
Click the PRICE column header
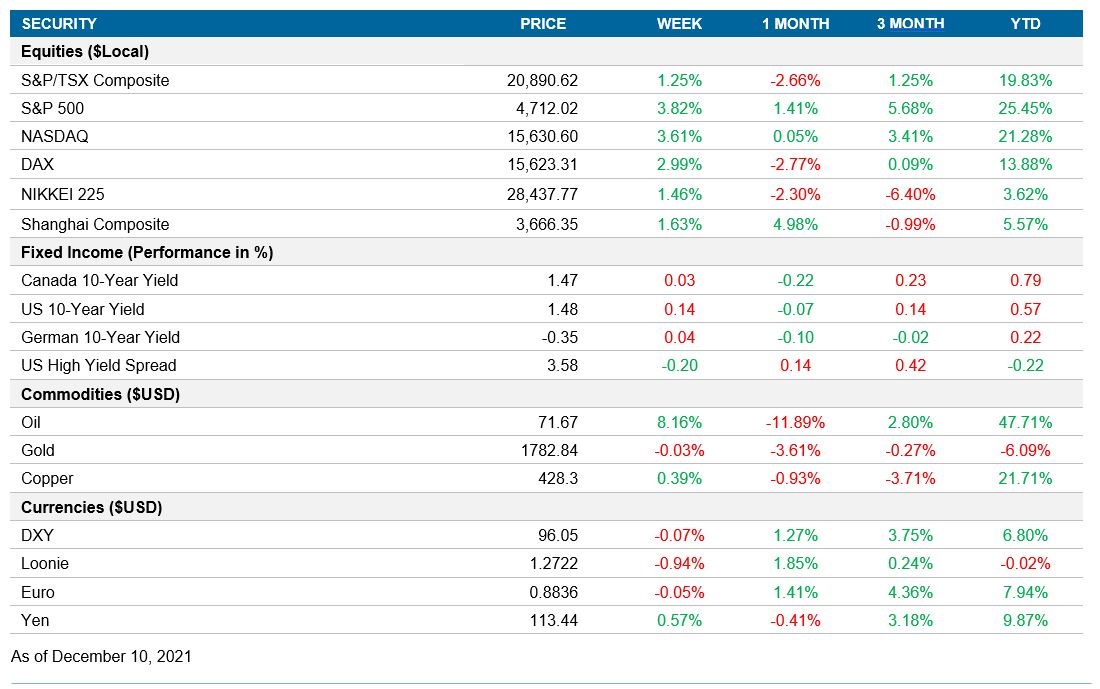coord(543,24)
